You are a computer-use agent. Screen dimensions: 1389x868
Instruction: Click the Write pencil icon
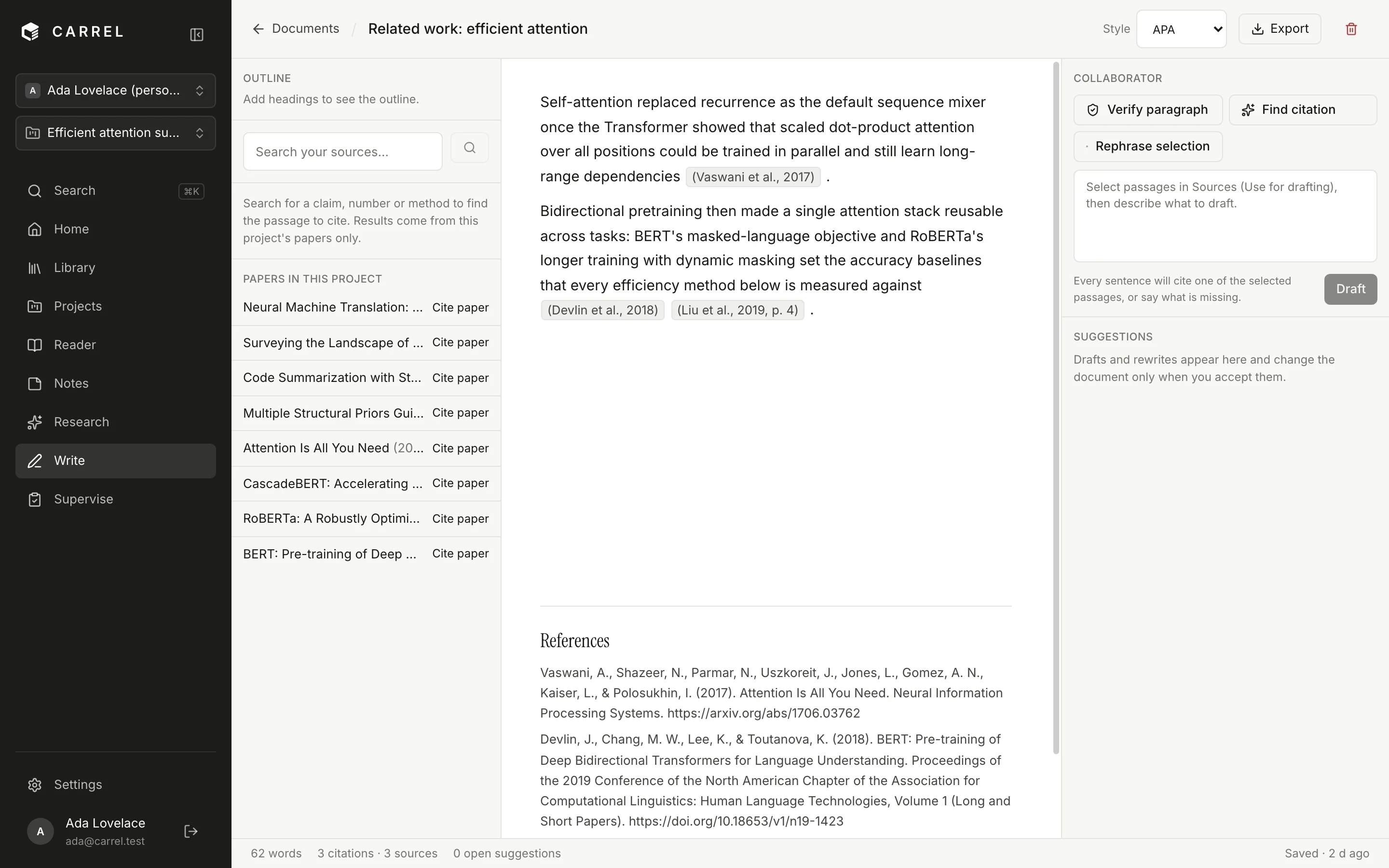(35, 461)
